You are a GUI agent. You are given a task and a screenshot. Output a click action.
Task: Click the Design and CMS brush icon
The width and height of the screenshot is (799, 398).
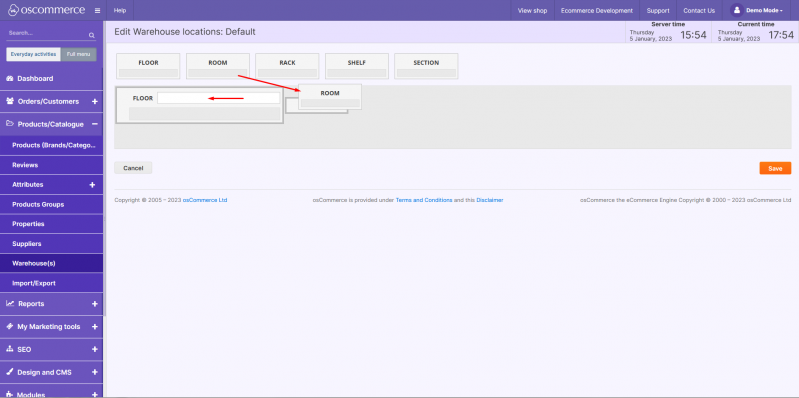pyautogui.click(x=10, y=372)
